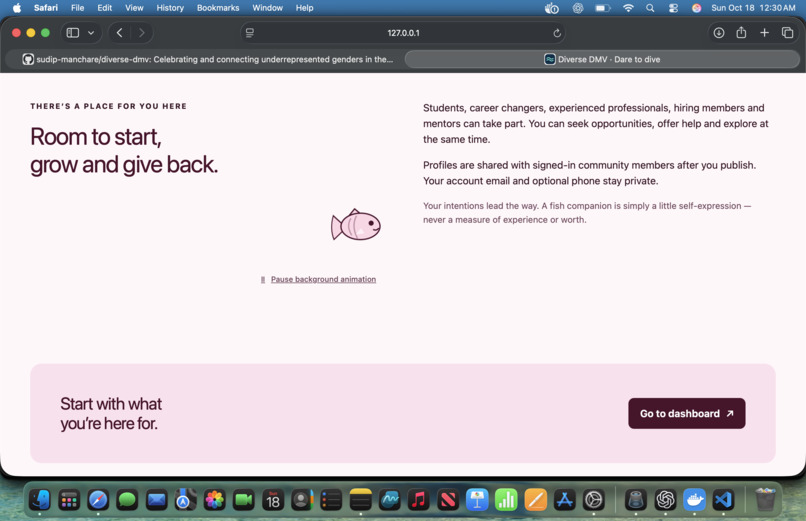Reload the page with the refresh icon
This screenshot has width=806, height=521.
(557, 33)
